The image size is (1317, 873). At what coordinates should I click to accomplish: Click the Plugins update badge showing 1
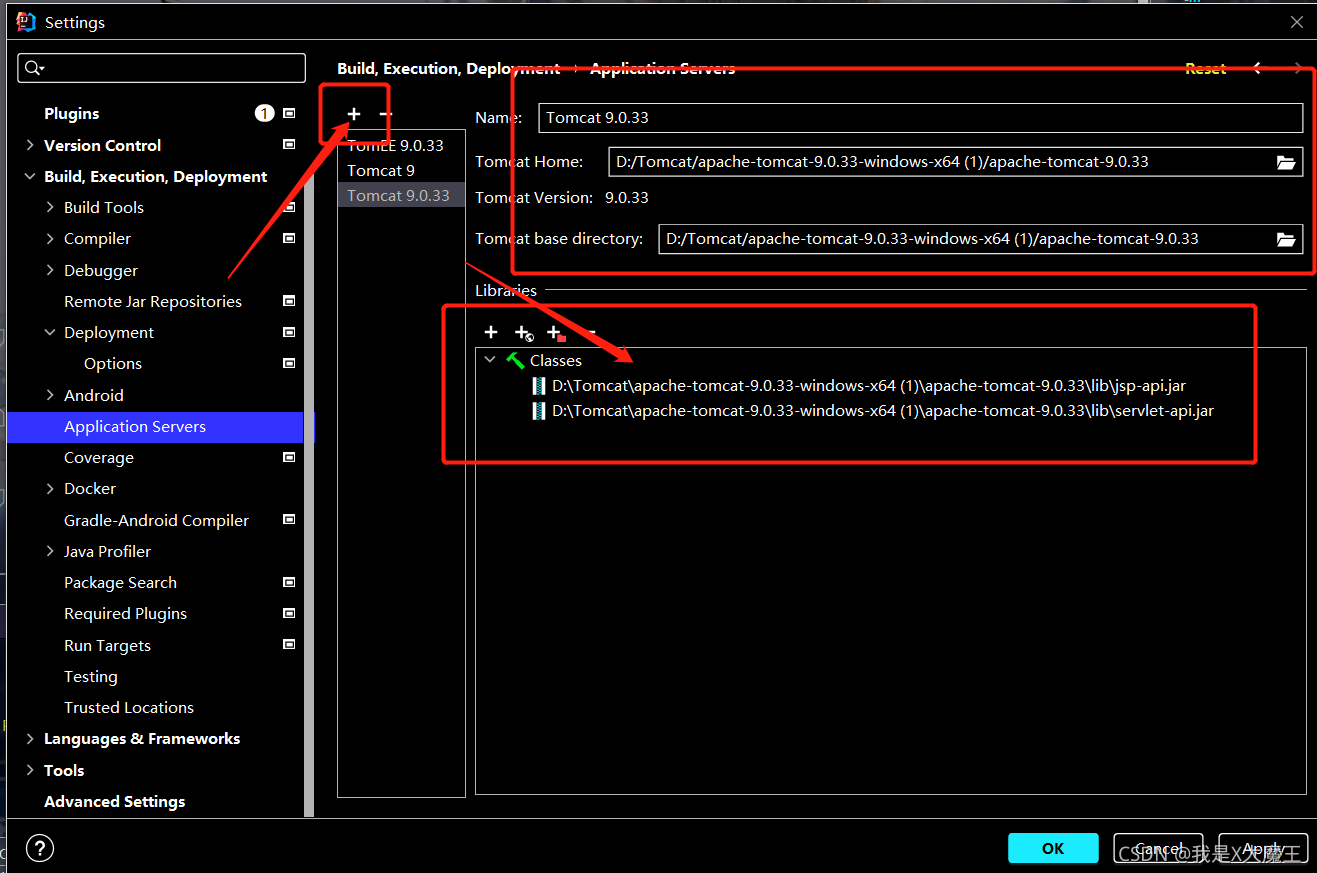(264, 114)
